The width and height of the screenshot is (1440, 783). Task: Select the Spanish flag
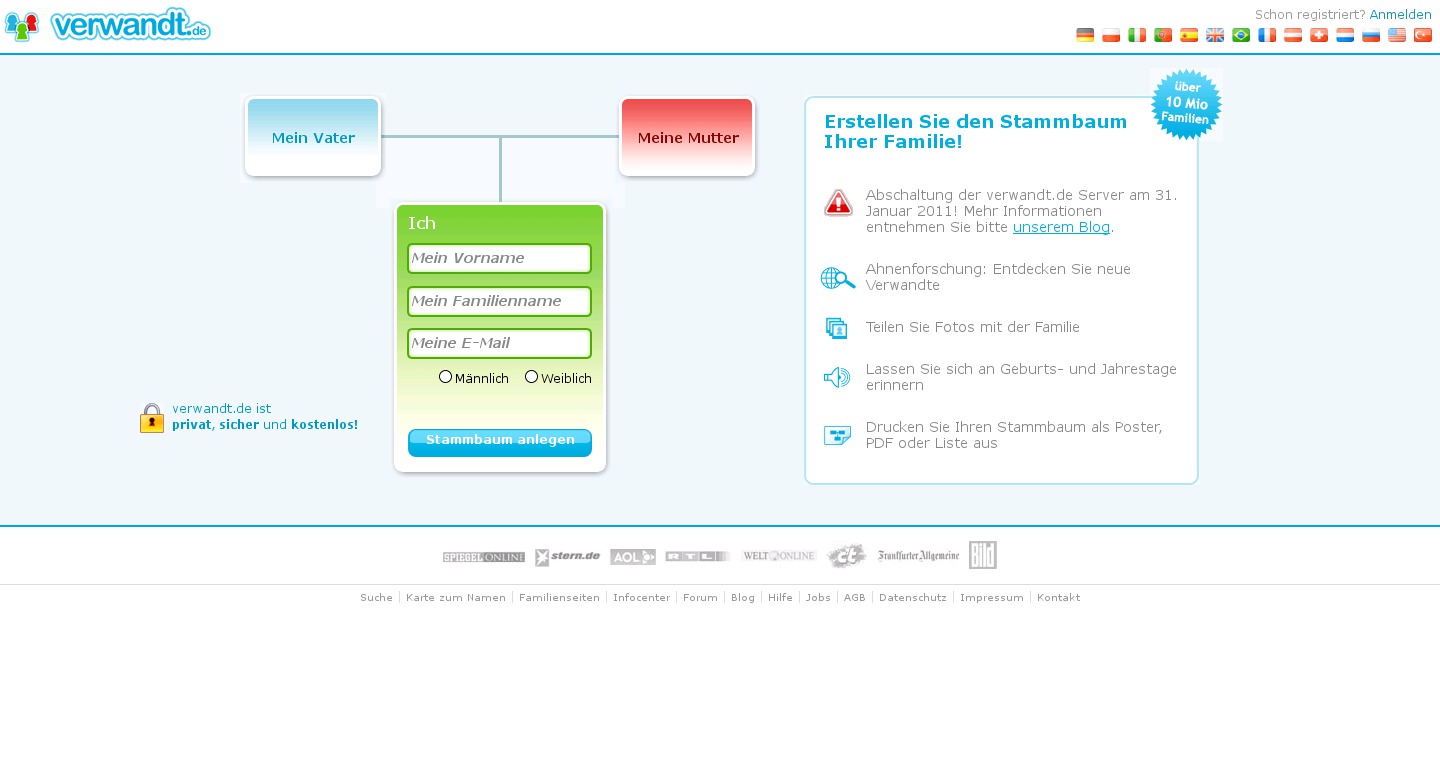pos(1189,35)
